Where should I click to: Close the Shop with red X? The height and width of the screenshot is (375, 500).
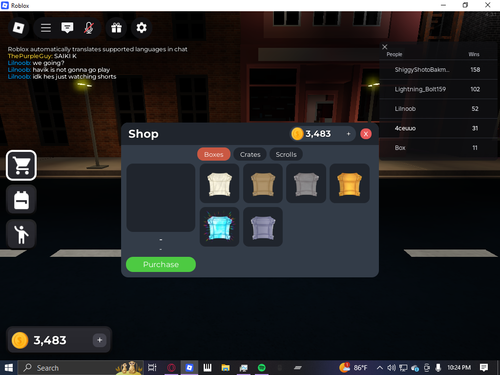click(366, 134)
